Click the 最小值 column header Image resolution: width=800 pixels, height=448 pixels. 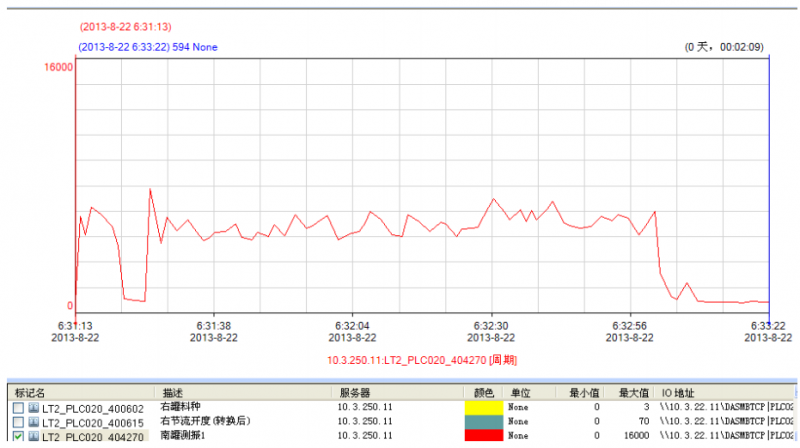(x=584, y=393)
